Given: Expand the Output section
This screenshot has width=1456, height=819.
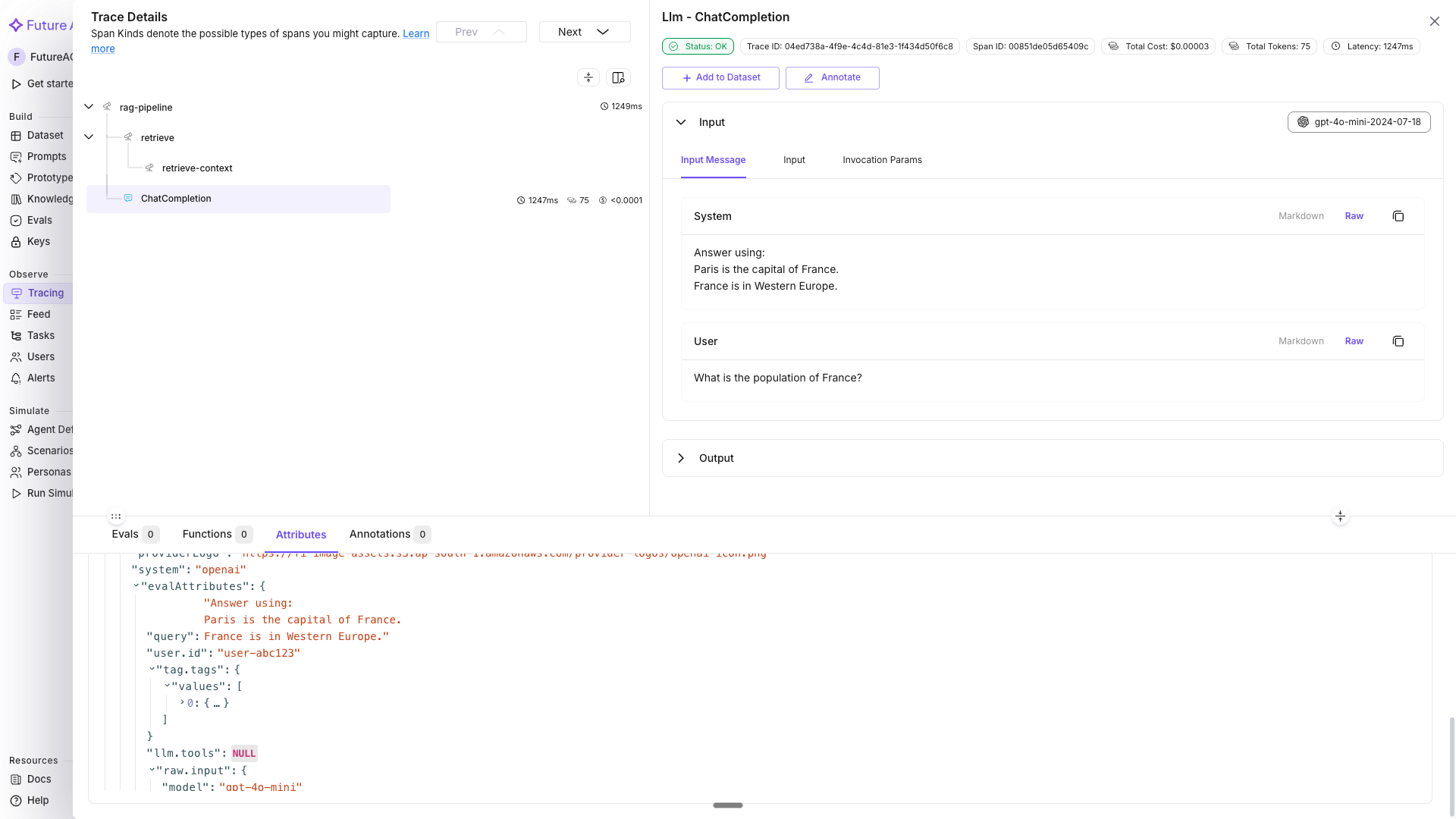Looking at the screenshot, I should point(682,458).
